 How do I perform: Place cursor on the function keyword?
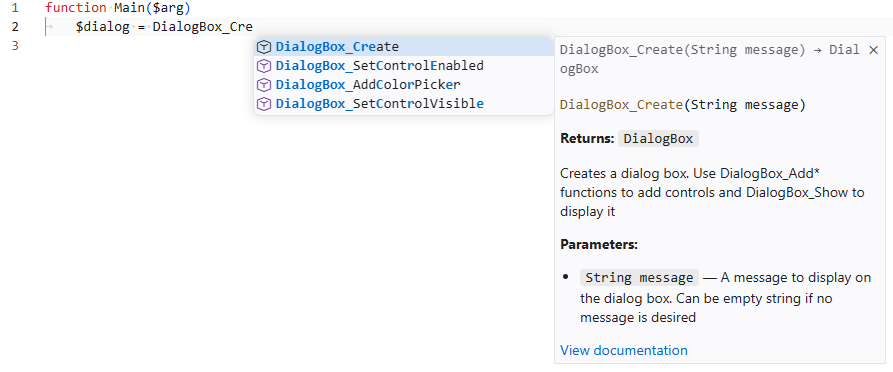pos(76,8)
